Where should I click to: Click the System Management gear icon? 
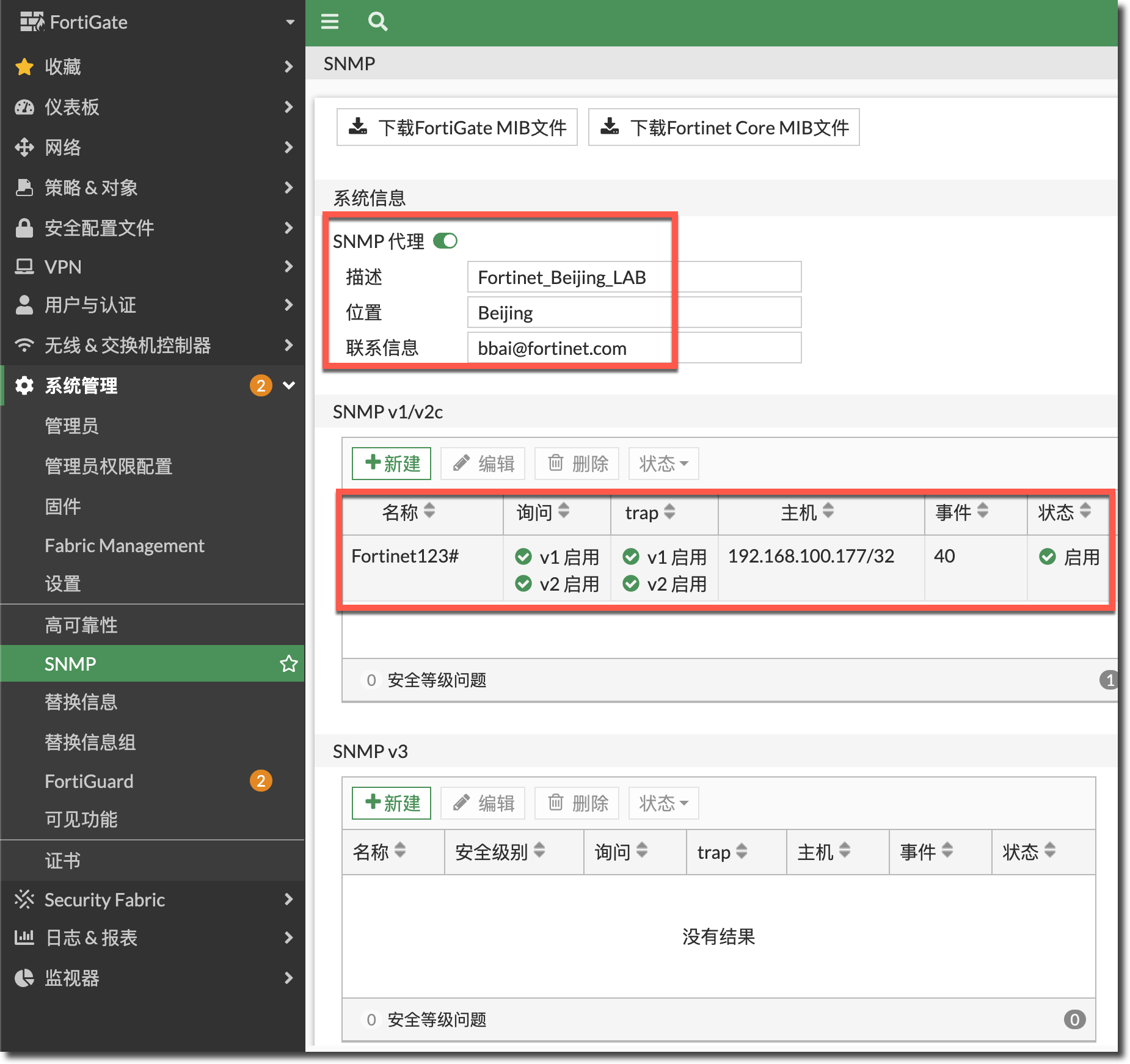(24, 385)
